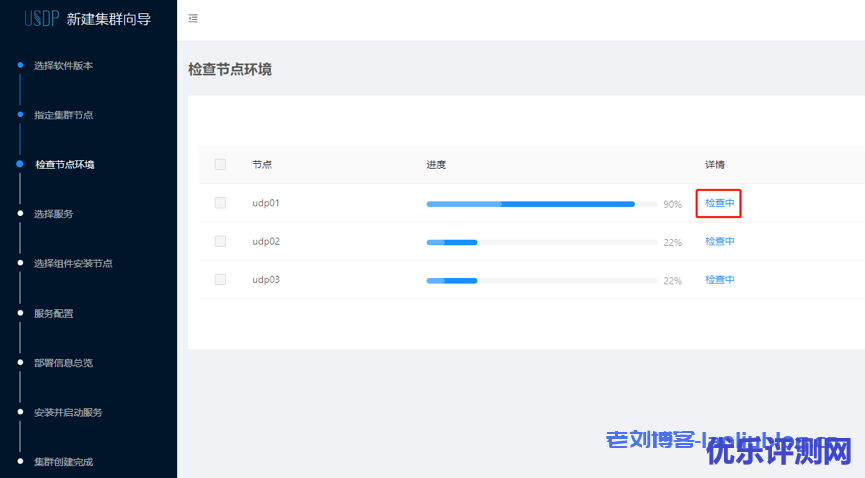Open the 选择服务 step
Screen dimensions: 865x478
[x=53, y=214]
